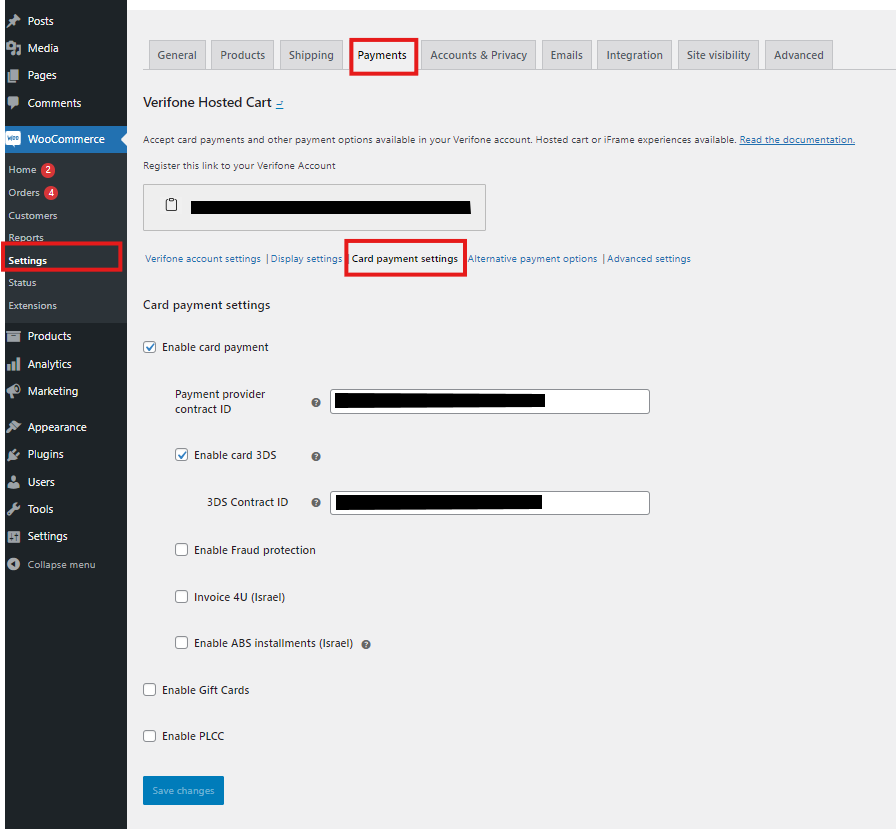Open Read the documentation link
This screenshot has width=896, height=829.
tap(797, 140)
